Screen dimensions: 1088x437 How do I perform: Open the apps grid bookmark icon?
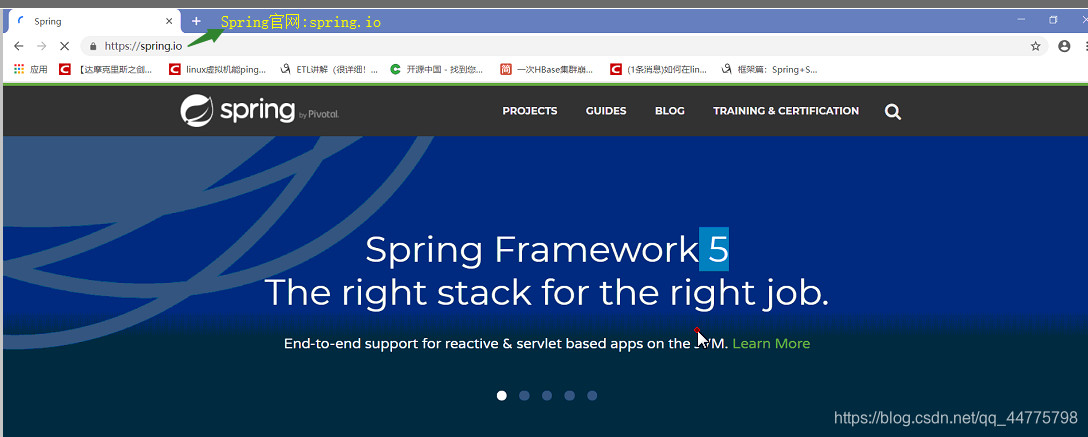click(x=19, y=69)
